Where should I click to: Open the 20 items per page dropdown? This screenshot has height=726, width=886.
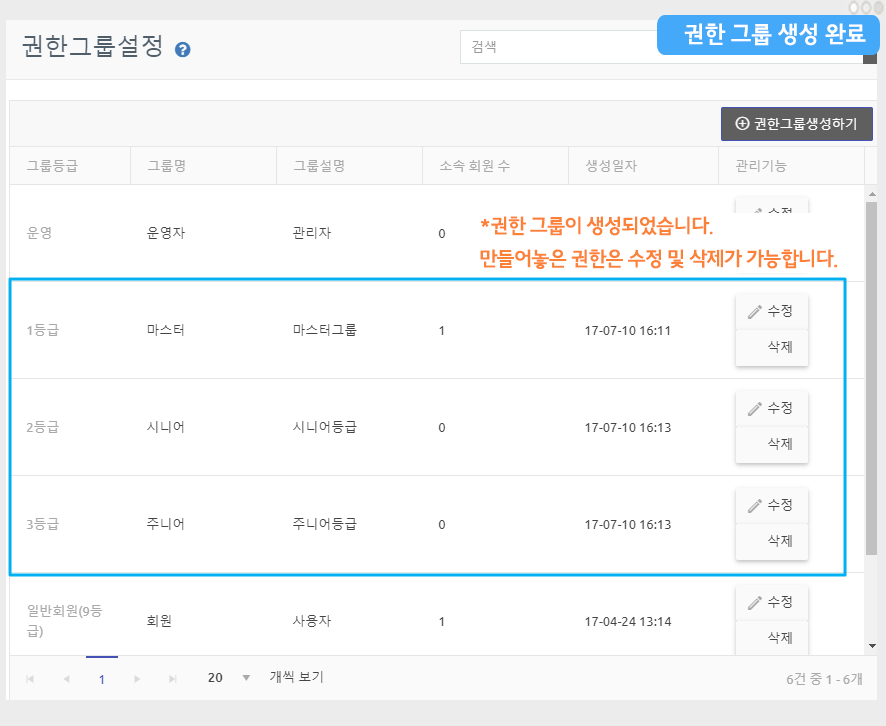click(228, 678)
